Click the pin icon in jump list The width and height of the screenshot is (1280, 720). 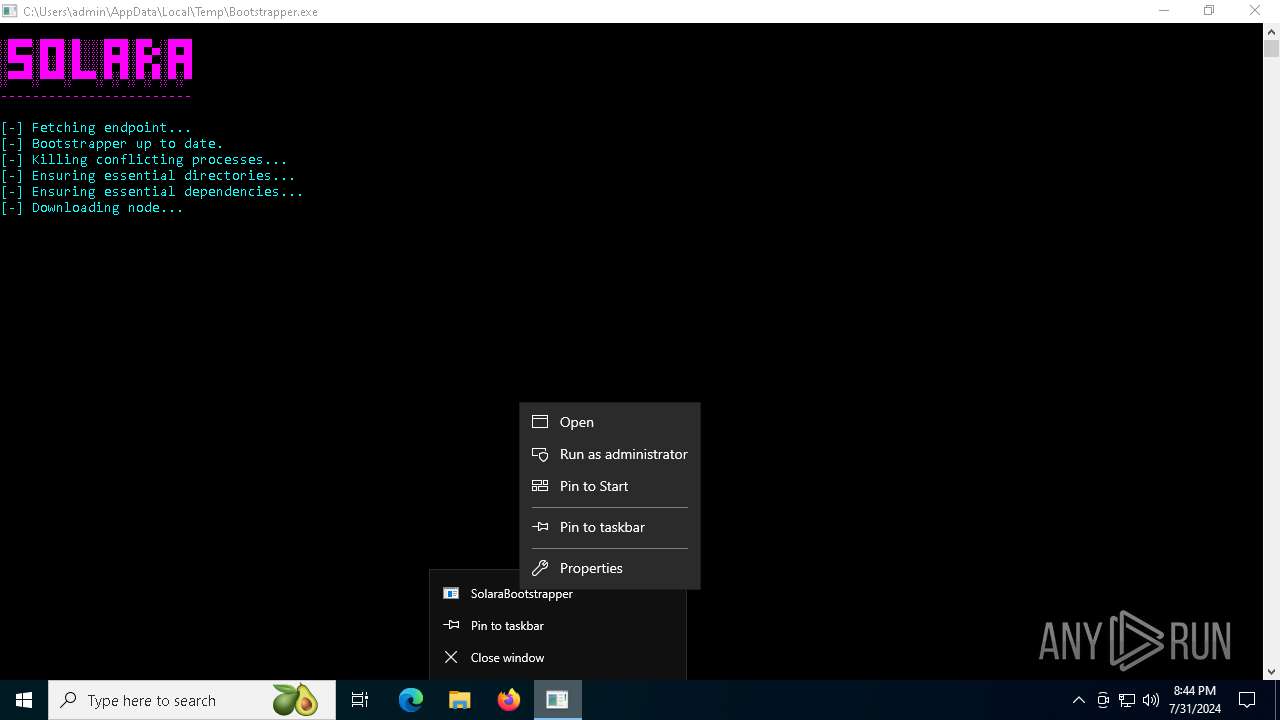coord(451,625)
